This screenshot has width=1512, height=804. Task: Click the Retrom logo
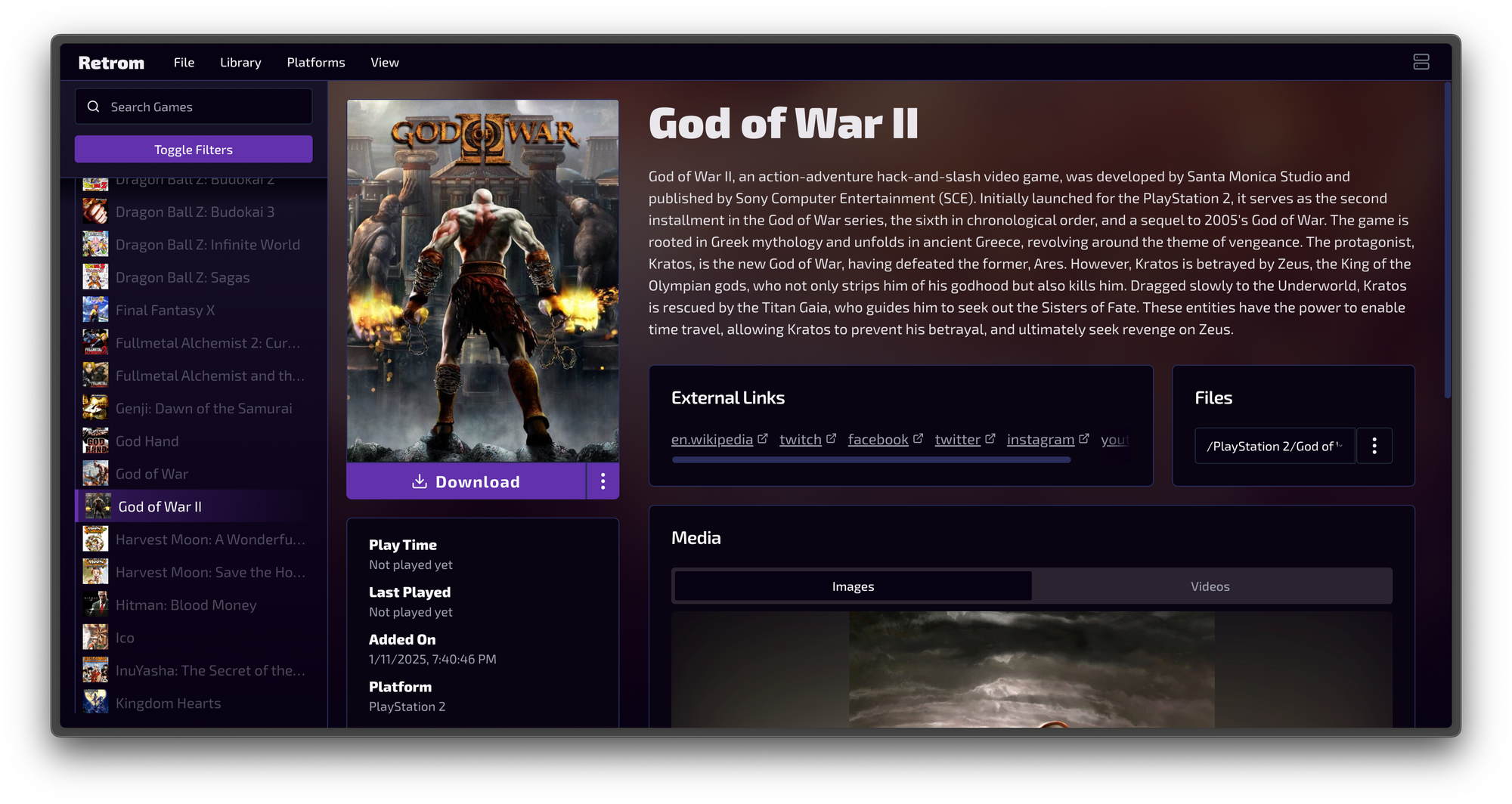tap(111, 63)
